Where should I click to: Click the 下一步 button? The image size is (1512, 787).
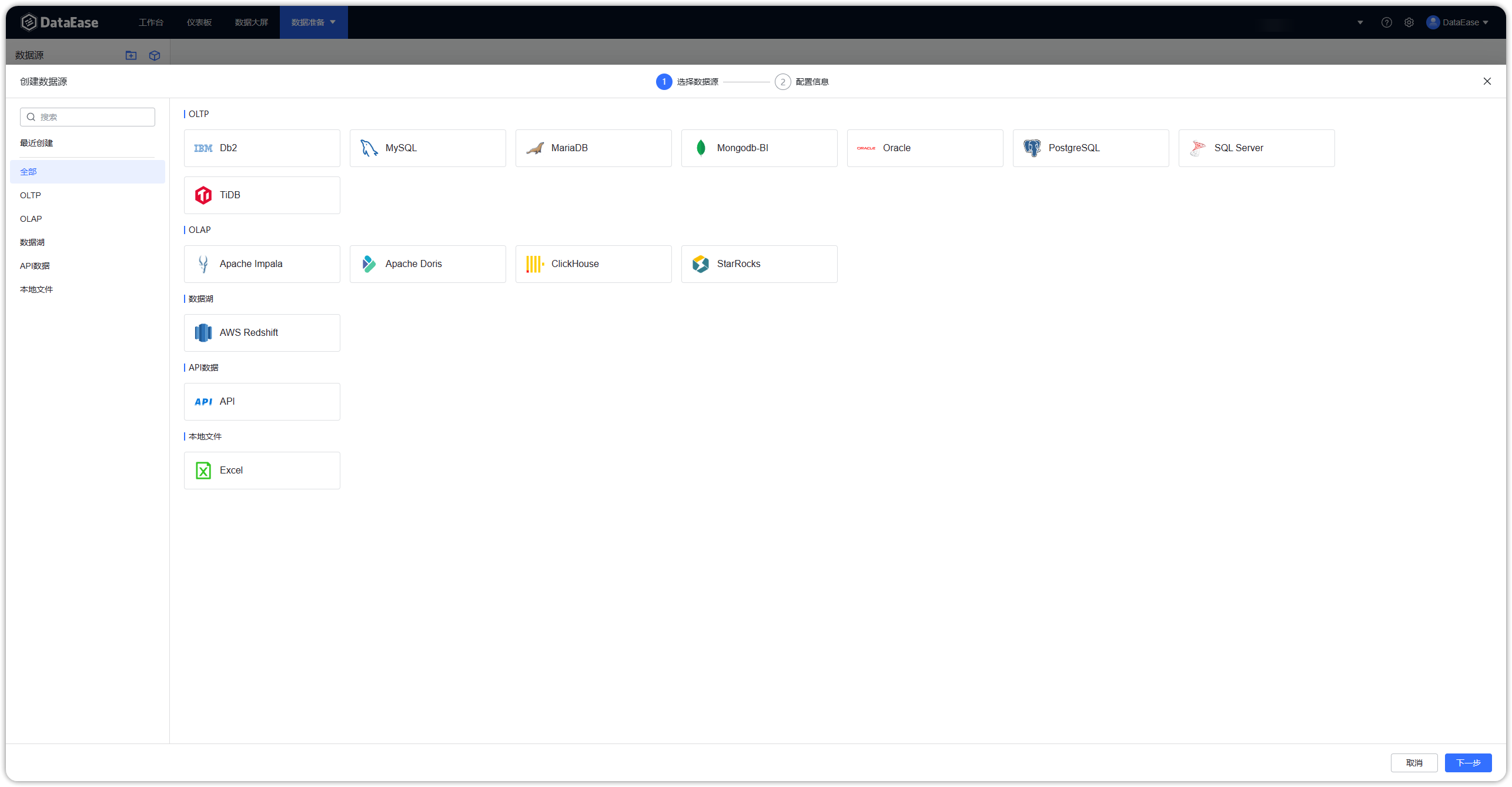(x=1468, y=763)
